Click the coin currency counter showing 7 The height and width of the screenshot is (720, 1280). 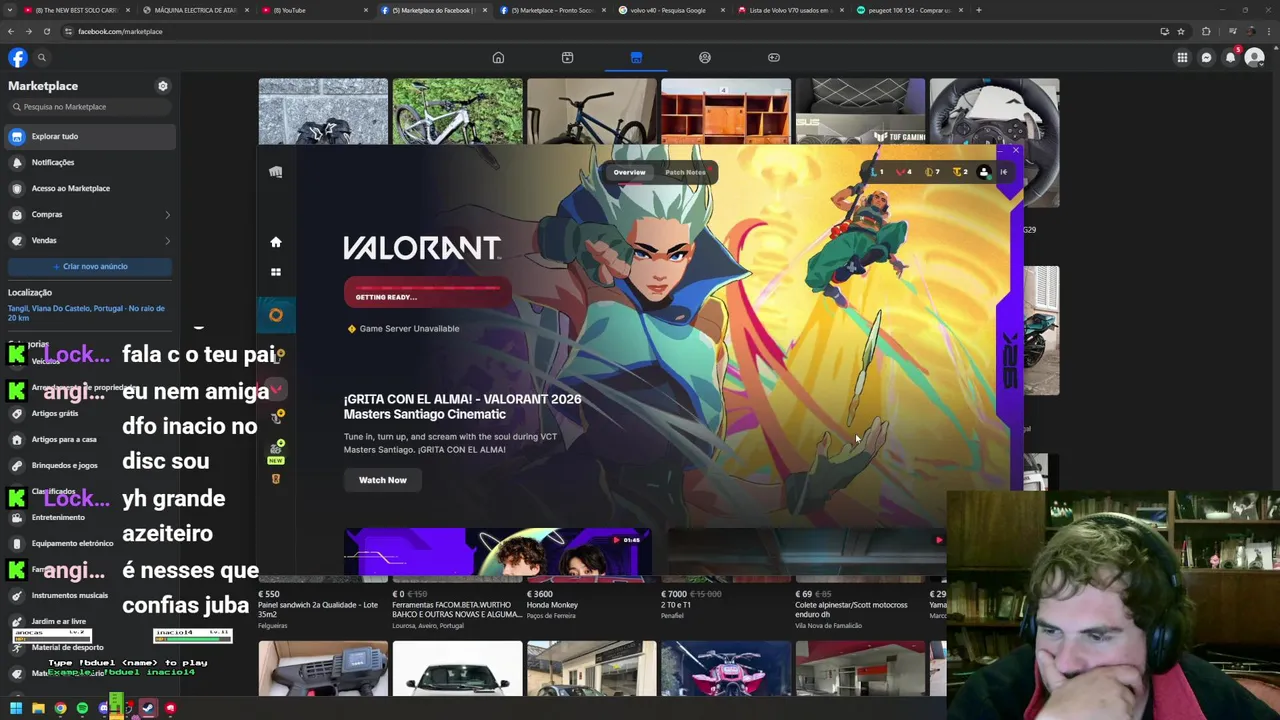coord(932,172)
